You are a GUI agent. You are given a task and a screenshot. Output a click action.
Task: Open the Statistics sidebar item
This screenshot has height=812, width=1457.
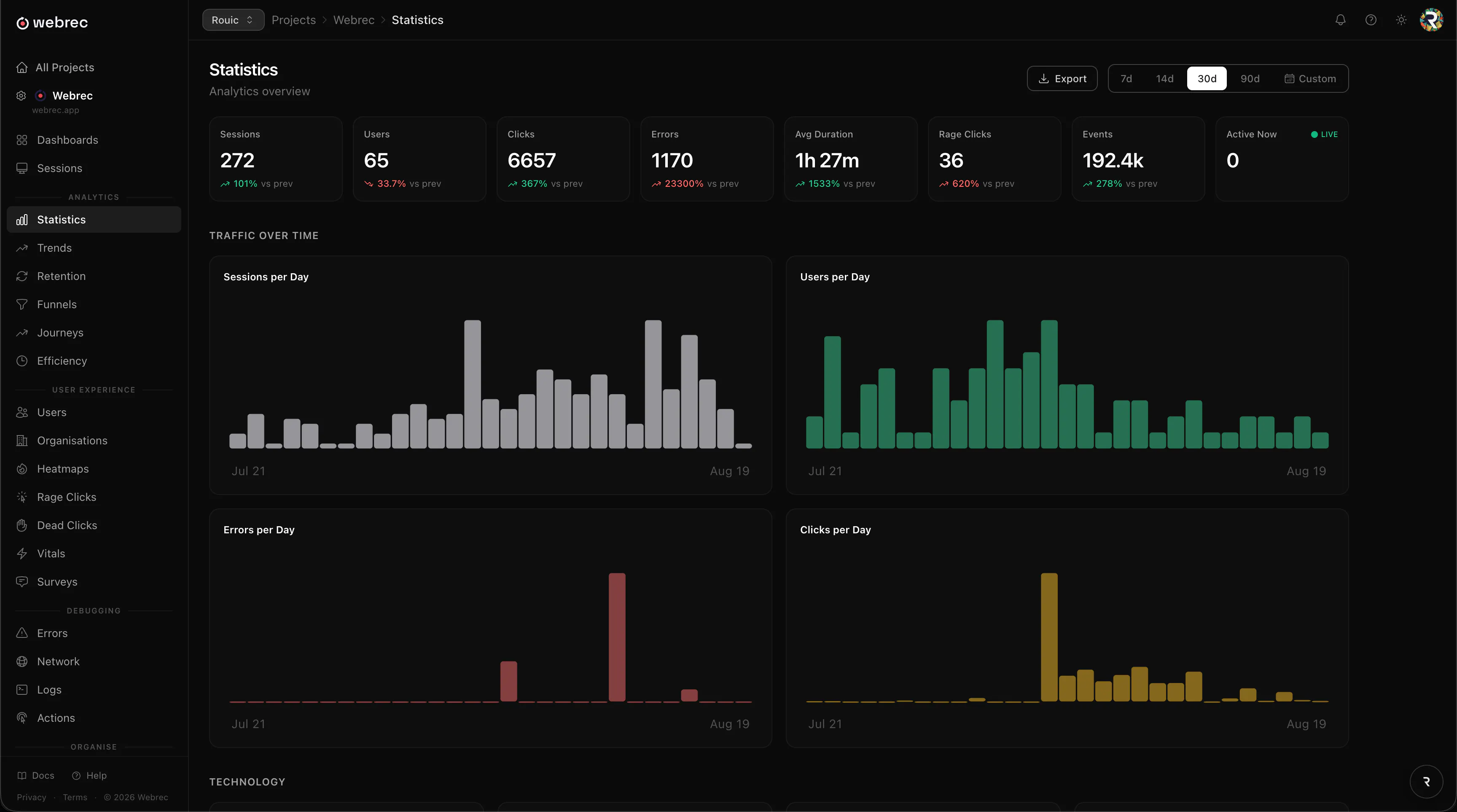94,220
